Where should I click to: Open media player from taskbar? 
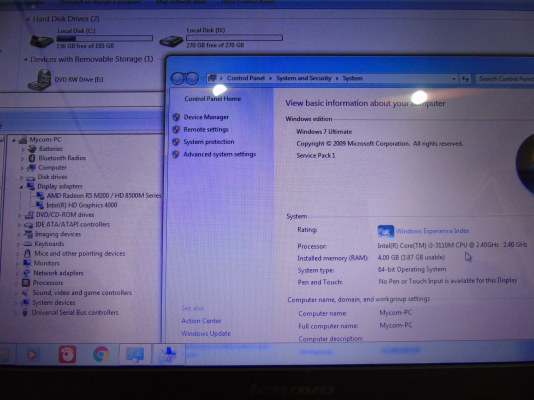click(32, 355)
